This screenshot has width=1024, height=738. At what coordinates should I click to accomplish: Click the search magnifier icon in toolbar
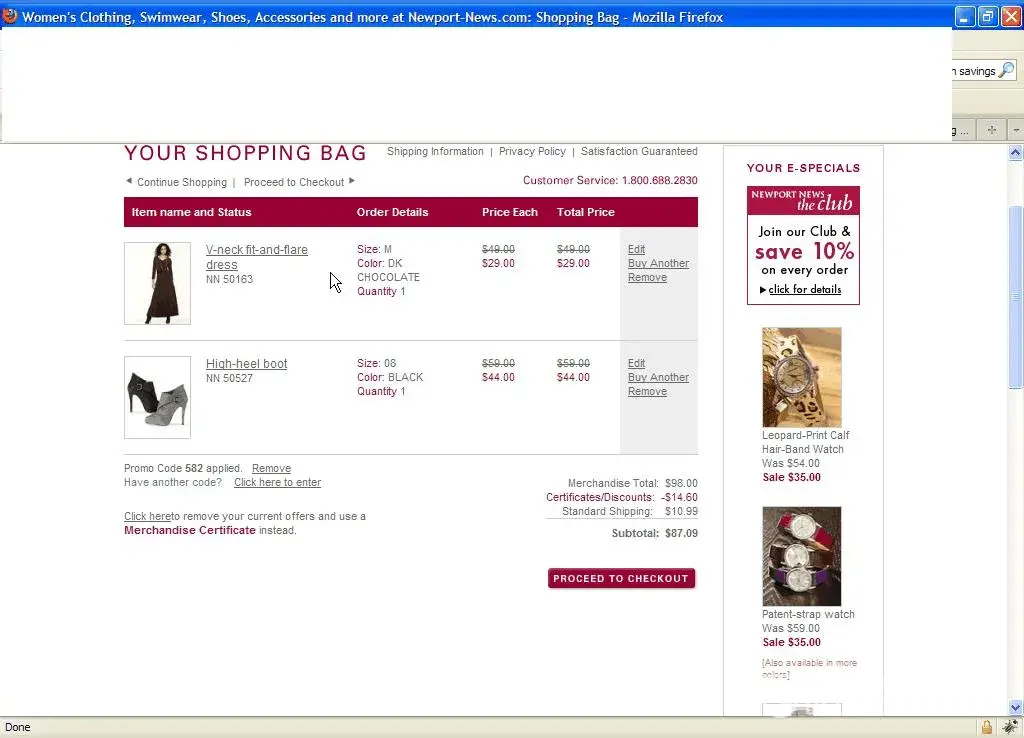click(1006, 71)
